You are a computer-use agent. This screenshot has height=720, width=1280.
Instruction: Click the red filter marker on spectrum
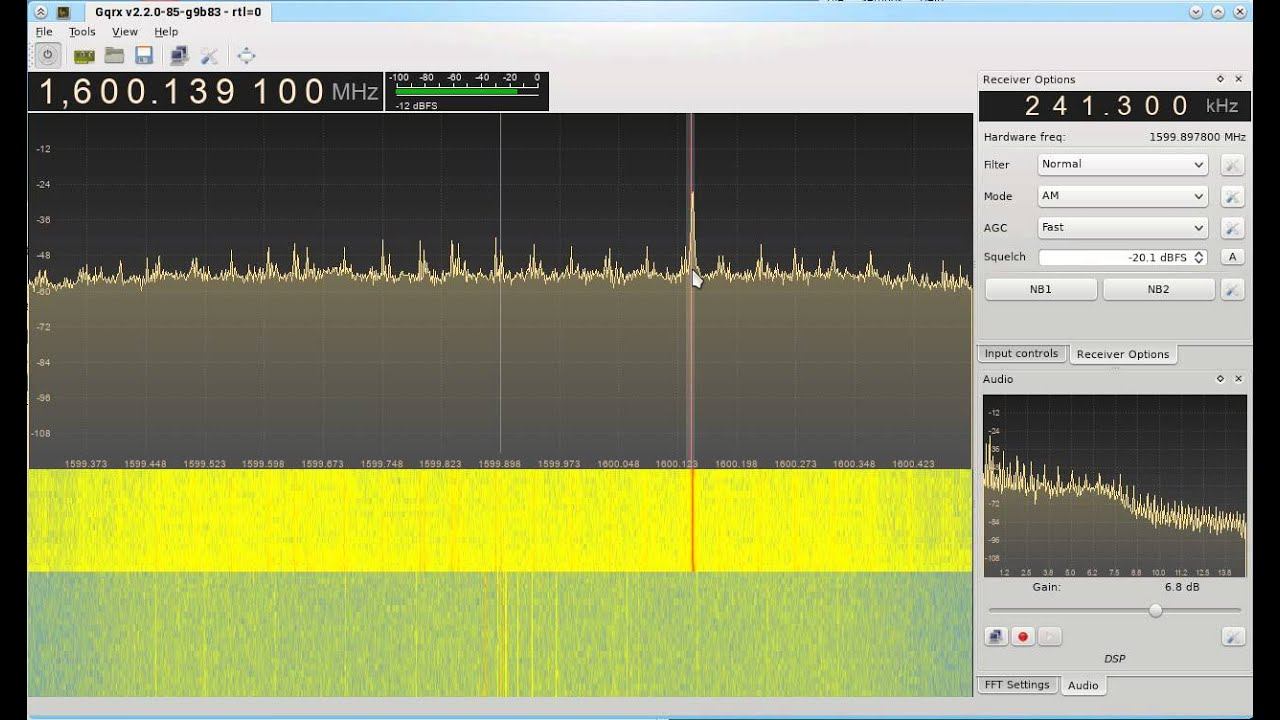click(692, 290)
